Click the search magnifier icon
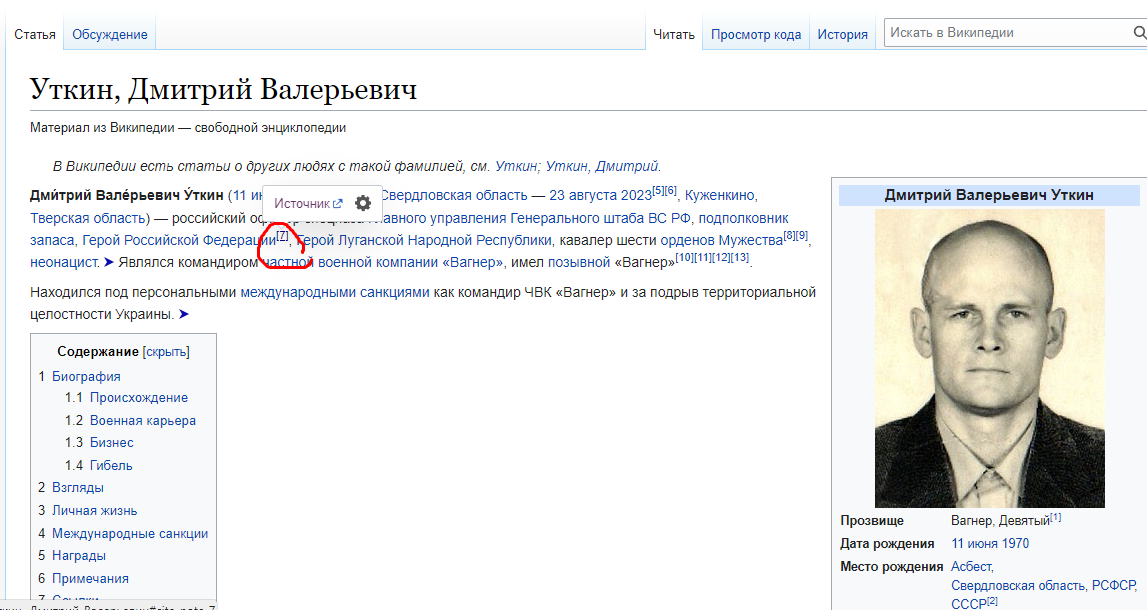Image resolution: width=1147 pixels, height=610 pixels. (1139, 33)
